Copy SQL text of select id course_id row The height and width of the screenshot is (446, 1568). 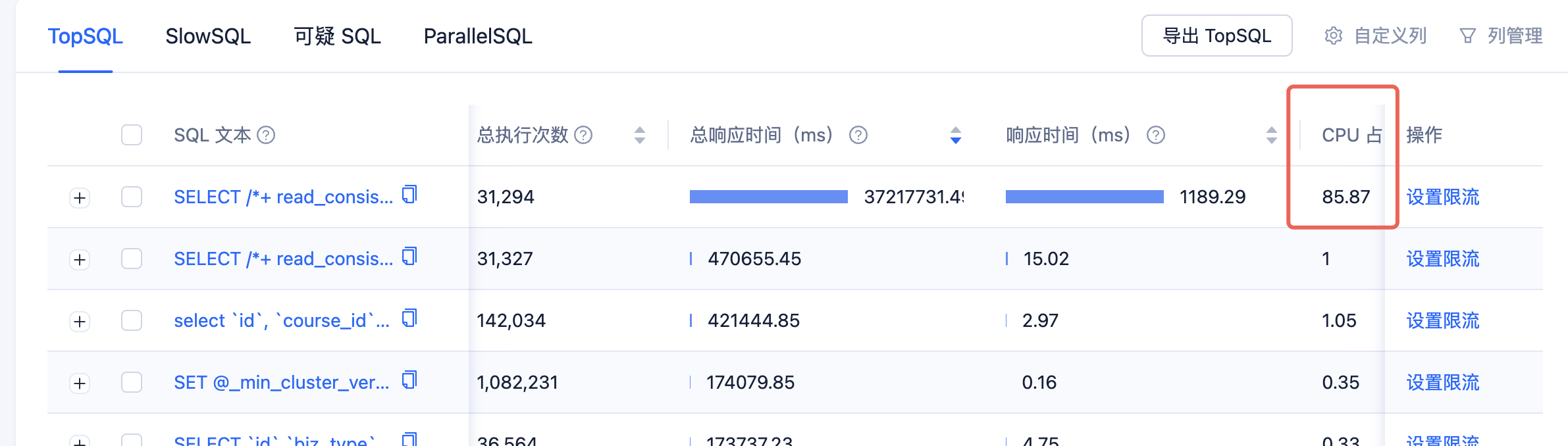pyautogui.click(x=409, y=318)
